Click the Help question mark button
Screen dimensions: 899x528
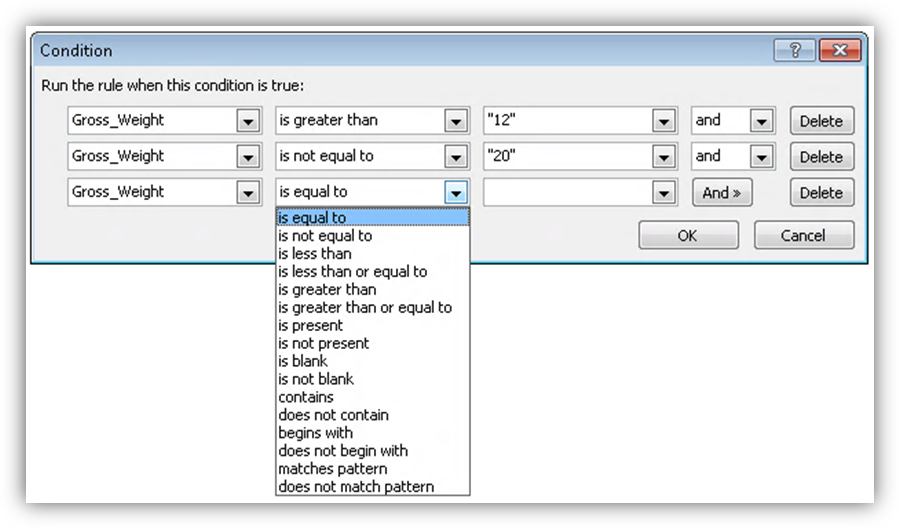point(795,50)
